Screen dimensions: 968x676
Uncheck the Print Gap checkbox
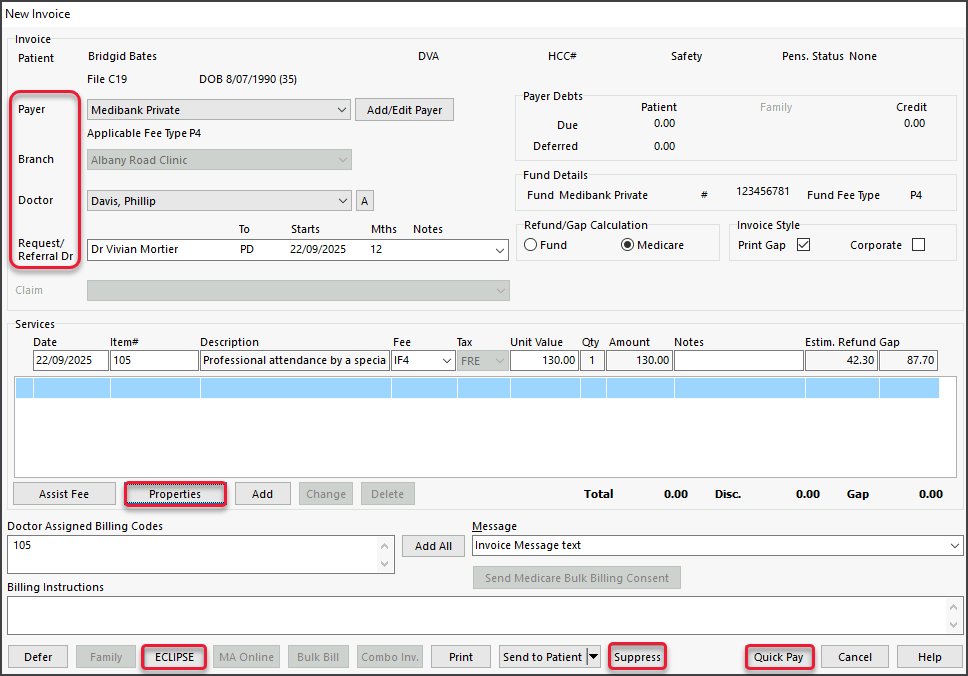point(803,245)
